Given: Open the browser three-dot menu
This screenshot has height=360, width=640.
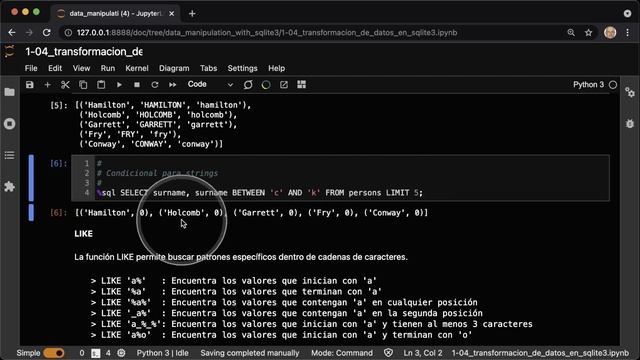Looking at the screenshot, I should tap(628, 33).
